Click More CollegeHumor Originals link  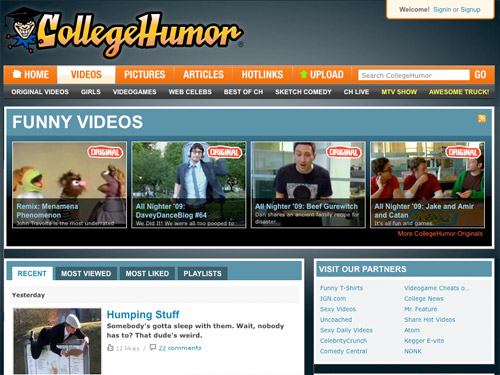click(440, 234)
